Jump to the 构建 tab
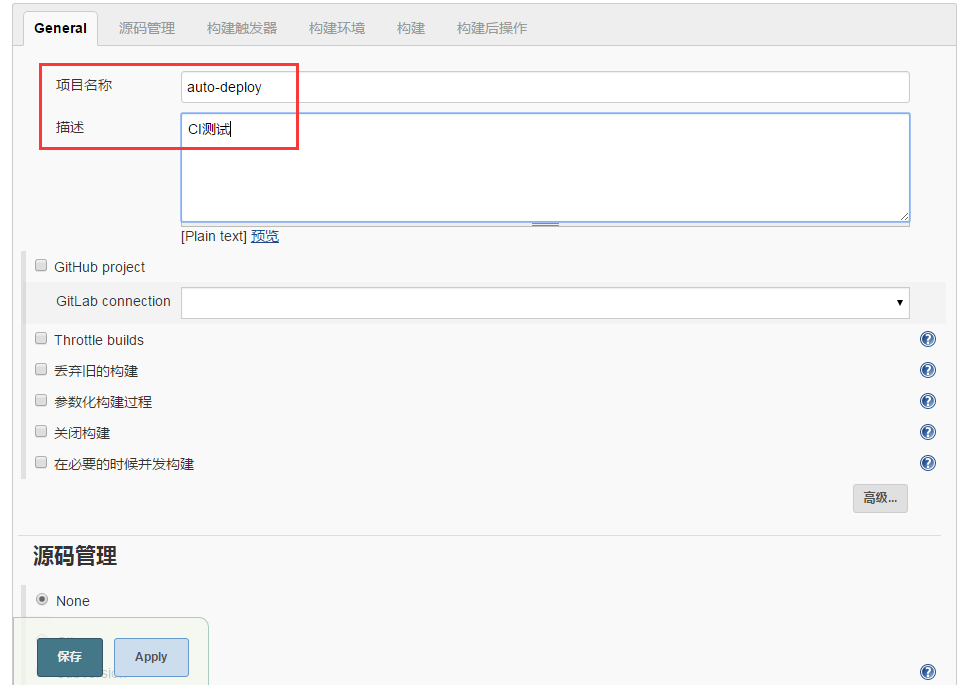This screenshot has height=685, width=967. [x=411, y=28]
